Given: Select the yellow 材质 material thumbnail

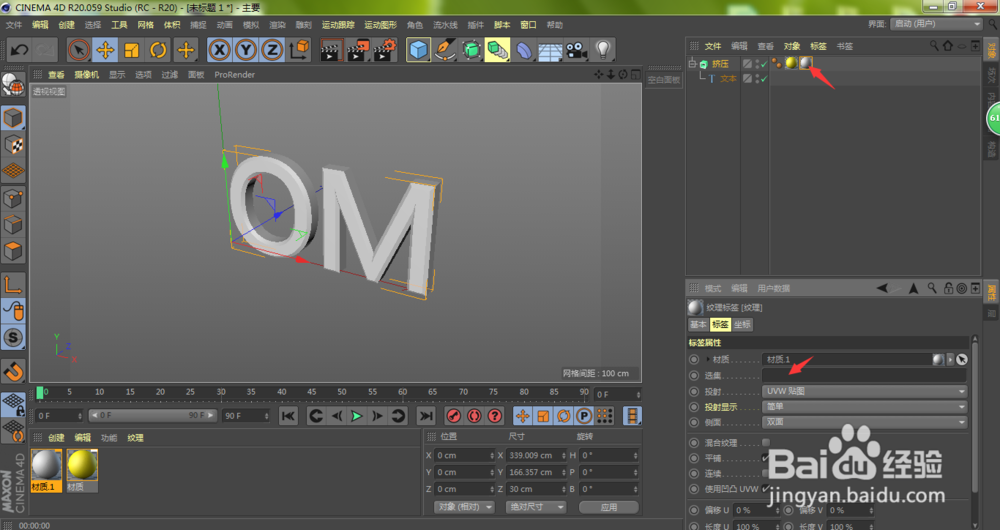Looking at the screenshot, I should pos(82,470).
